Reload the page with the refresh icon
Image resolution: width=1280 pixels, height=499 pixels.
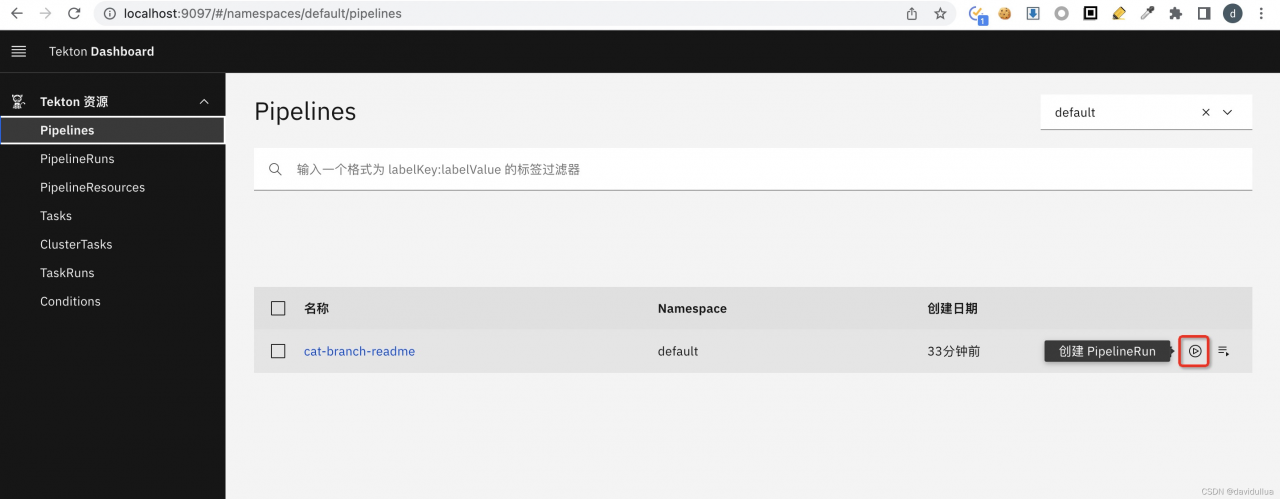[74, 14]
